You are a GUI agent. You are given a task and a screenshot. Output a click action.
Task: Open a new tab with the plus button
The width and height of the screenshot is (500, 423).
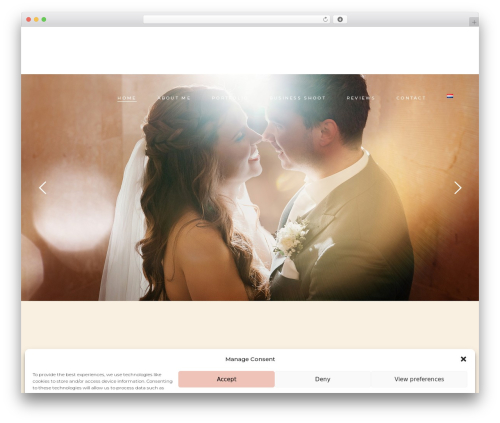[474, 22]
